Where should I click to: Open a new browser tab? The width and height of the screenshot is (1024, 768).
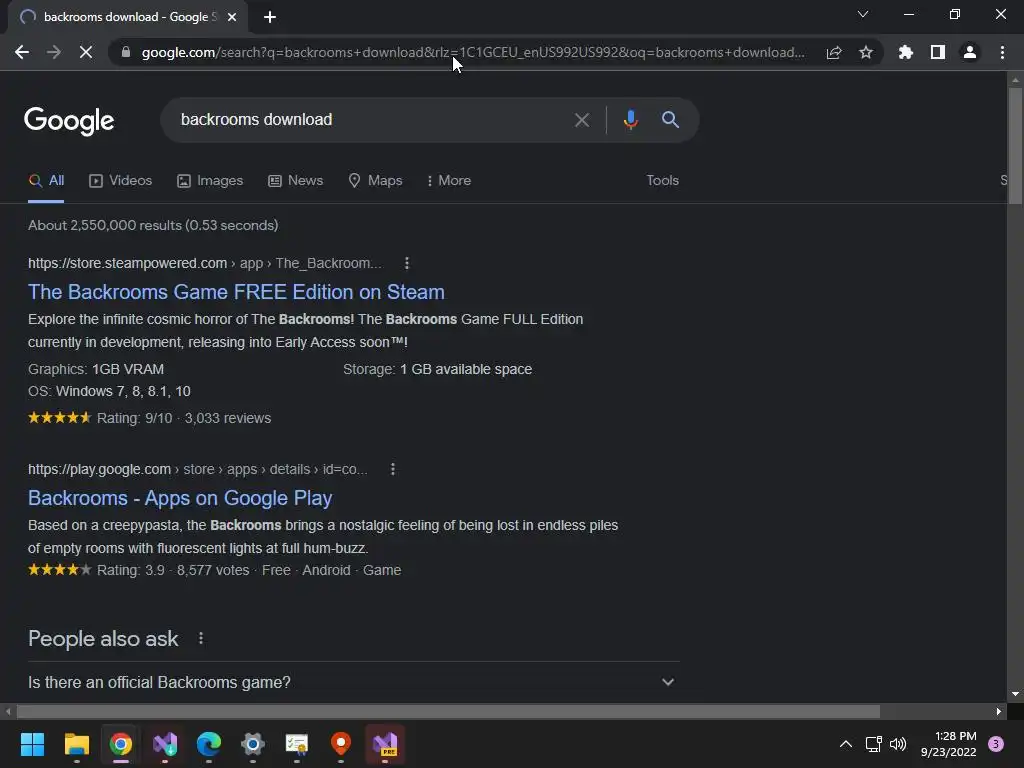pos(270,18)
